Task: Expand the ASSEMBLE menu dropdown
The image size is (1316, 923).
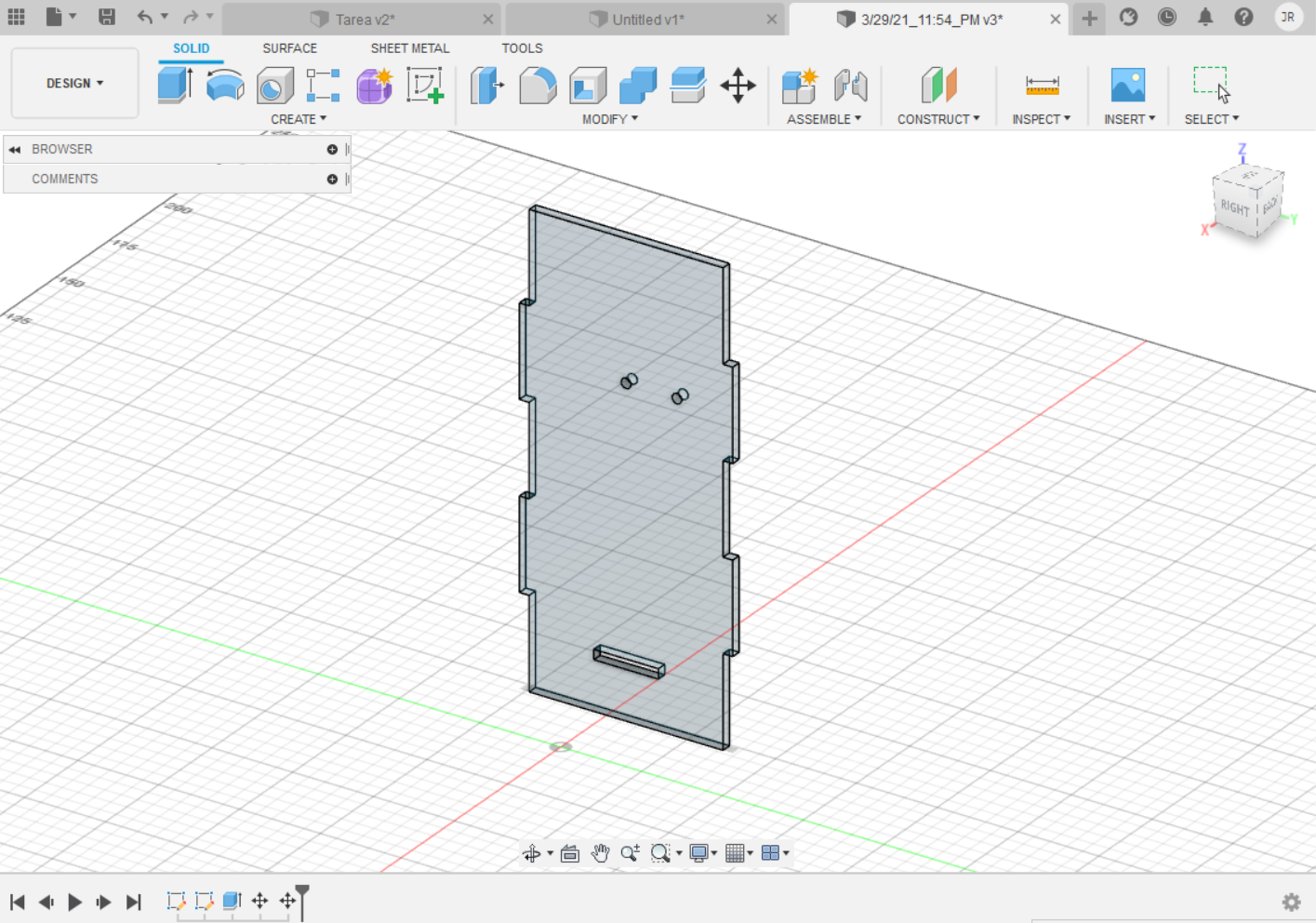Action: pyautogui.click(x=824, y=119)
